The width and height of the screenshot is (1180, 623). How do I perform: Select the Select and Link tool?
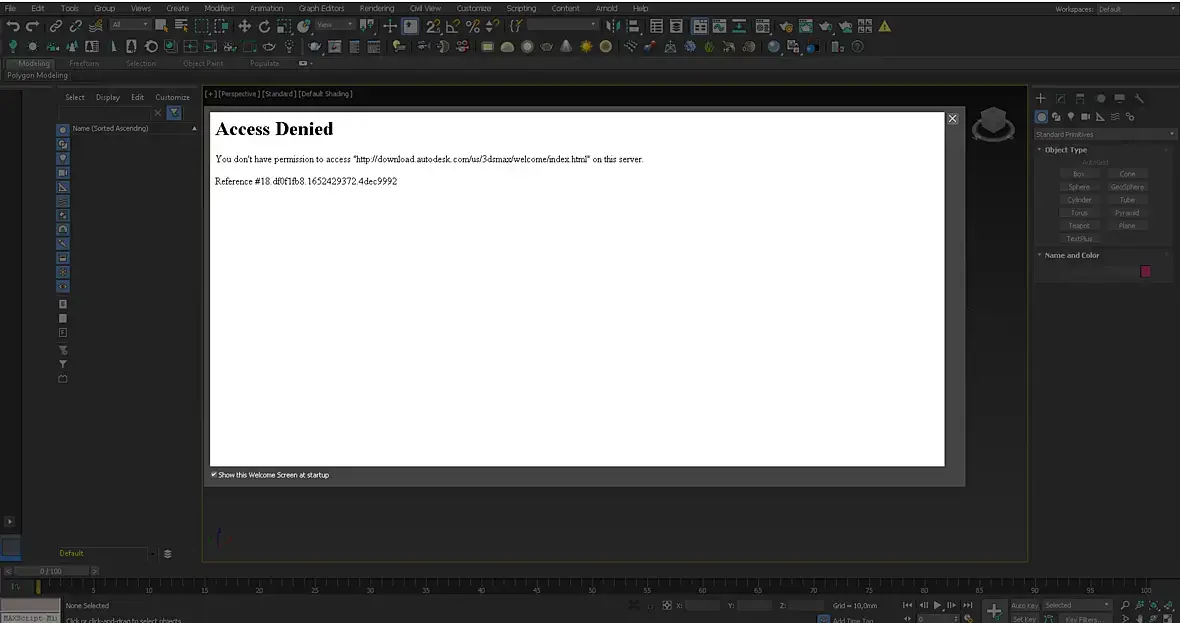coord(56,26)
